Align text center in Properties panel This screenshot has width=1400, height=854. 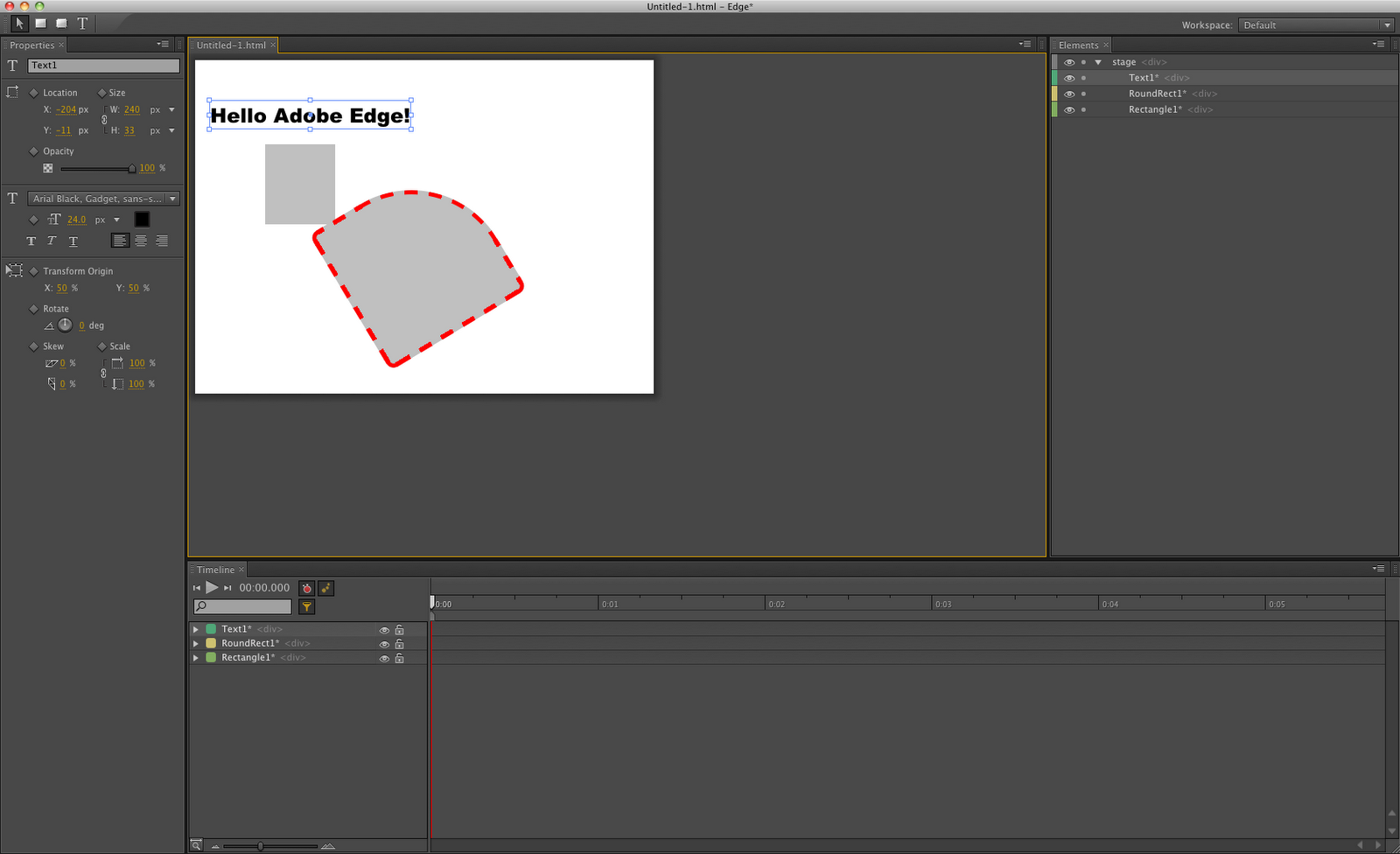point(141,241)
